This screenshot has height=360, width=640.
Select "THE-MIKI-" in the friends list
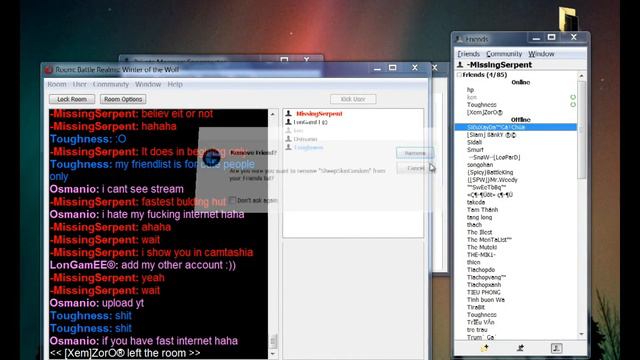pos(481,255)
